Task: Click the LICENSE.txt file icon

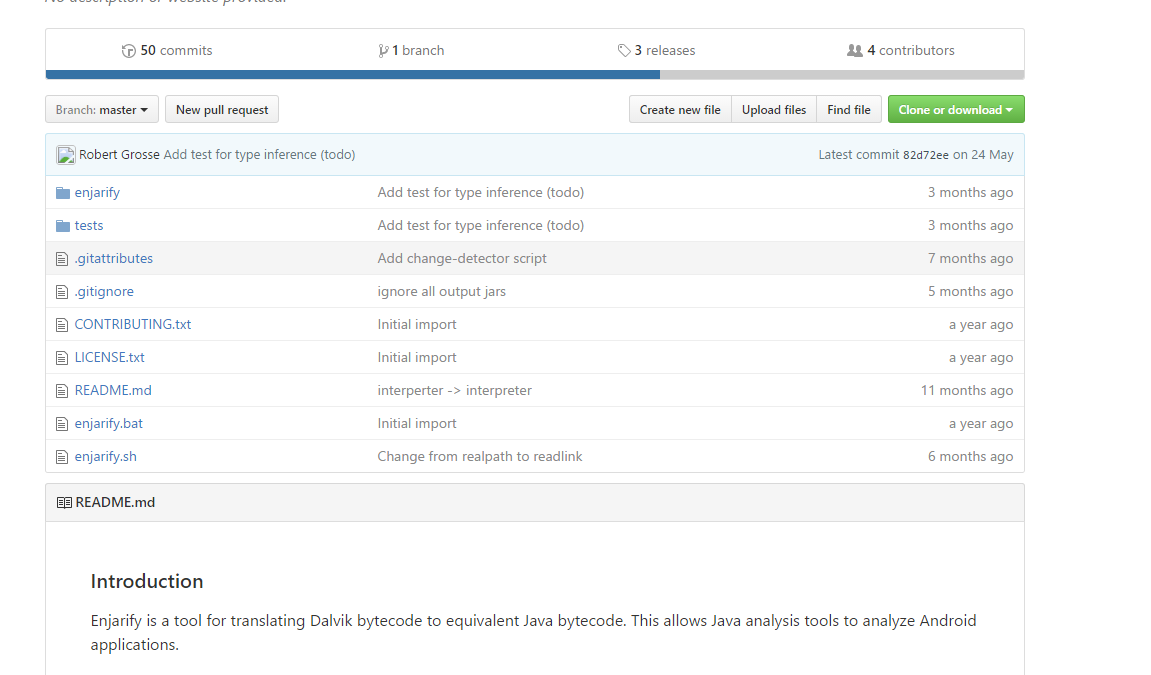Action: pyautogui.click(x=62, y=358)
